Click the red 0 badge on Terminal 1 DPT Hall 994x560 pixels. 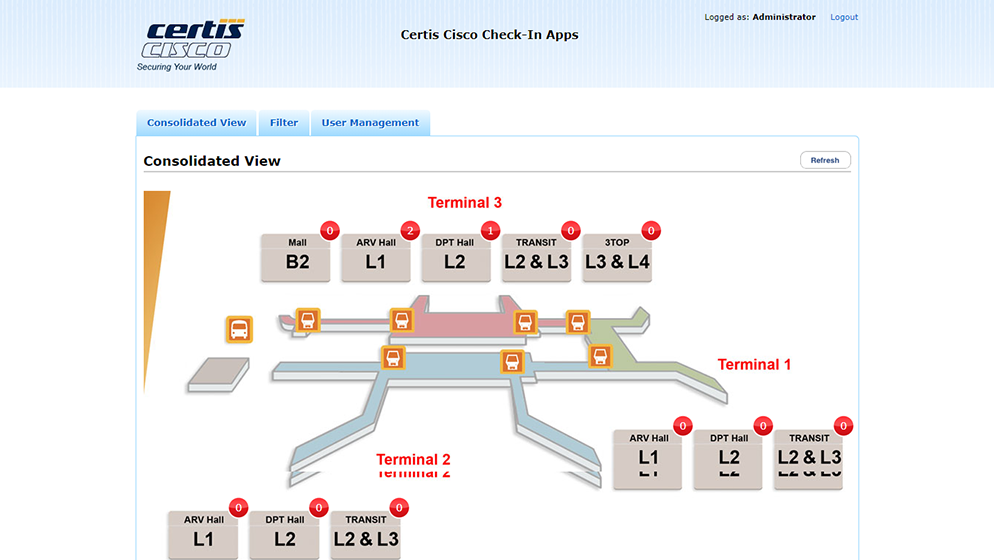(x=763, y=426)
